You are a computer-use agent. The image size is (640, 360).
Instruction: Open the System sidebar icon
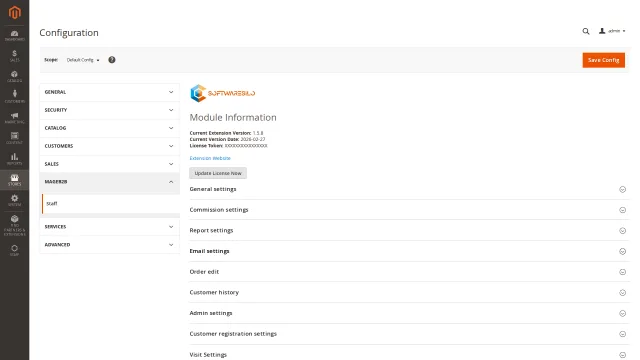(x=14, y=200)
